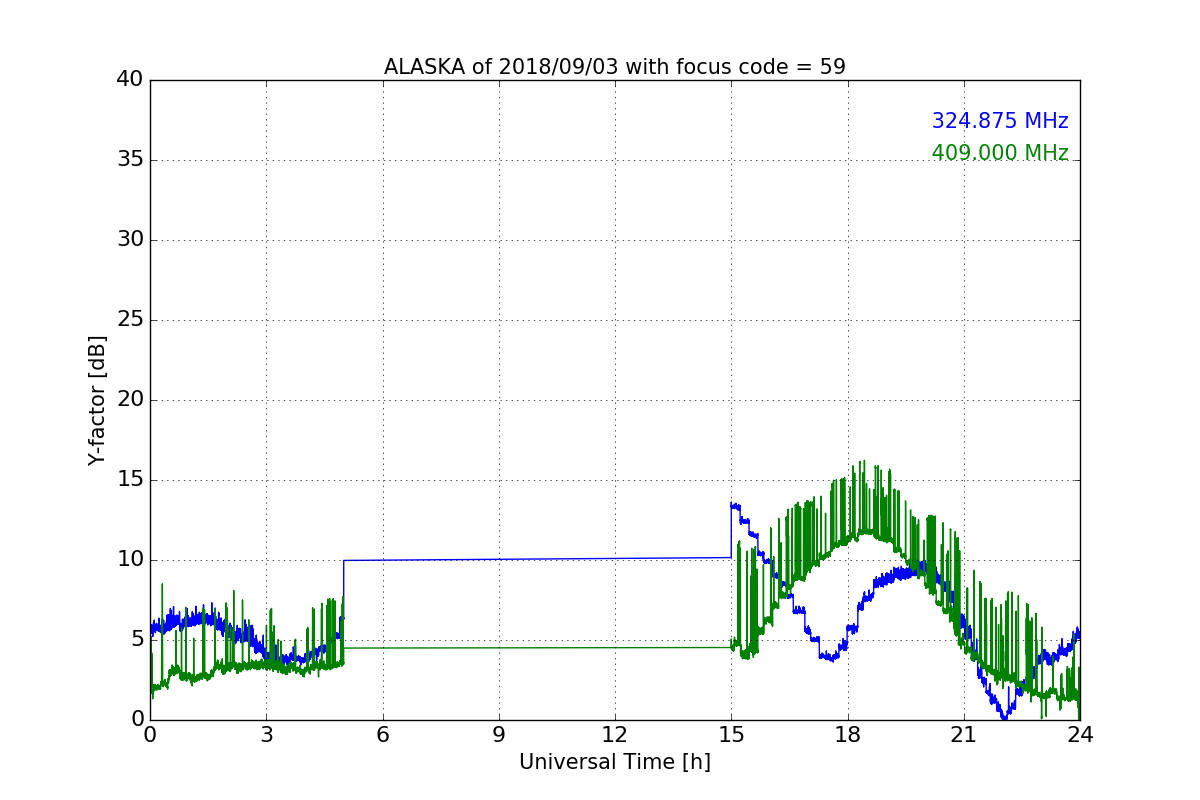The image size is (1200, 800).
Task: Click the y-axis tick label '40'
Action: [x=130, y=80]
